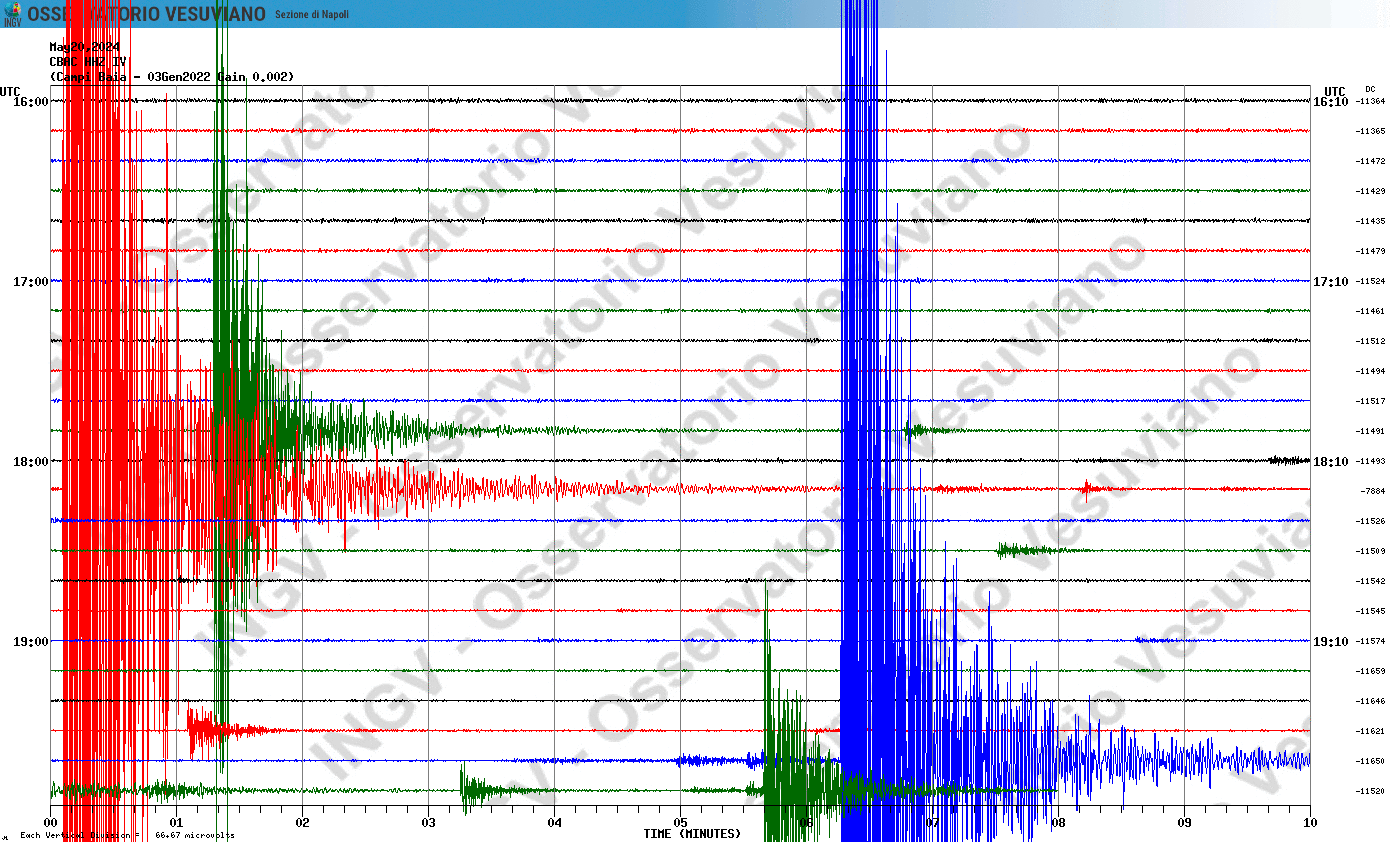This screenshot has width=1390, height=849.
Task: Click the 16:00 time label
Action: pyautogui.click(x=32, y=101)
